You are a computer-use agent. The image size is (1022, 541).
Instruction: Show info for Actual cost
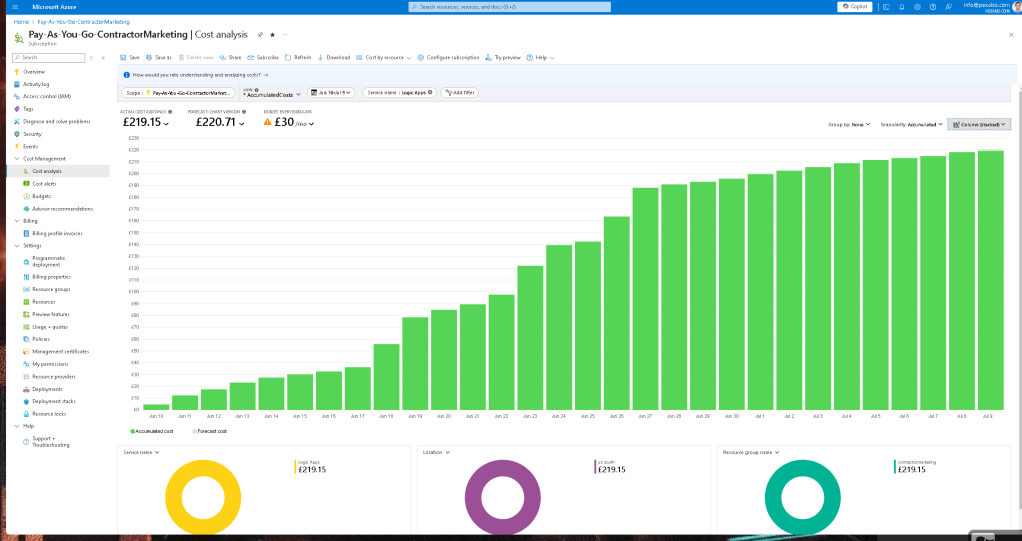coord(170,111)
